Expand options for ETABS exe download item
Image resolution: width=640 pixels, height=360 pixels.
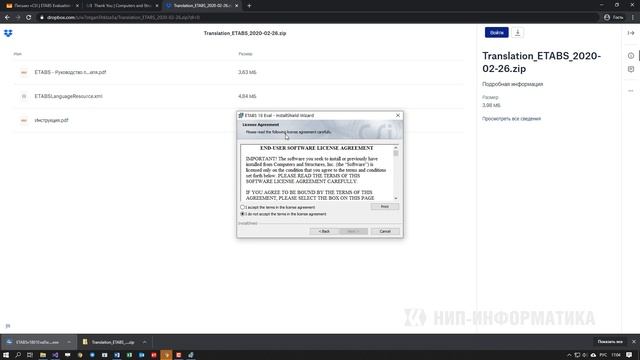click(69, 342)
